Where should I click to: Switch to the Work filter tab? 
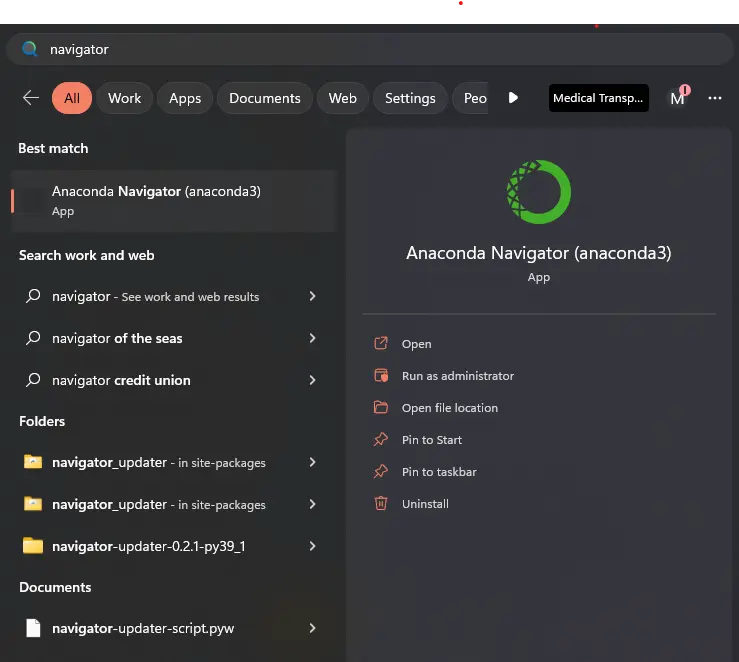124,98
